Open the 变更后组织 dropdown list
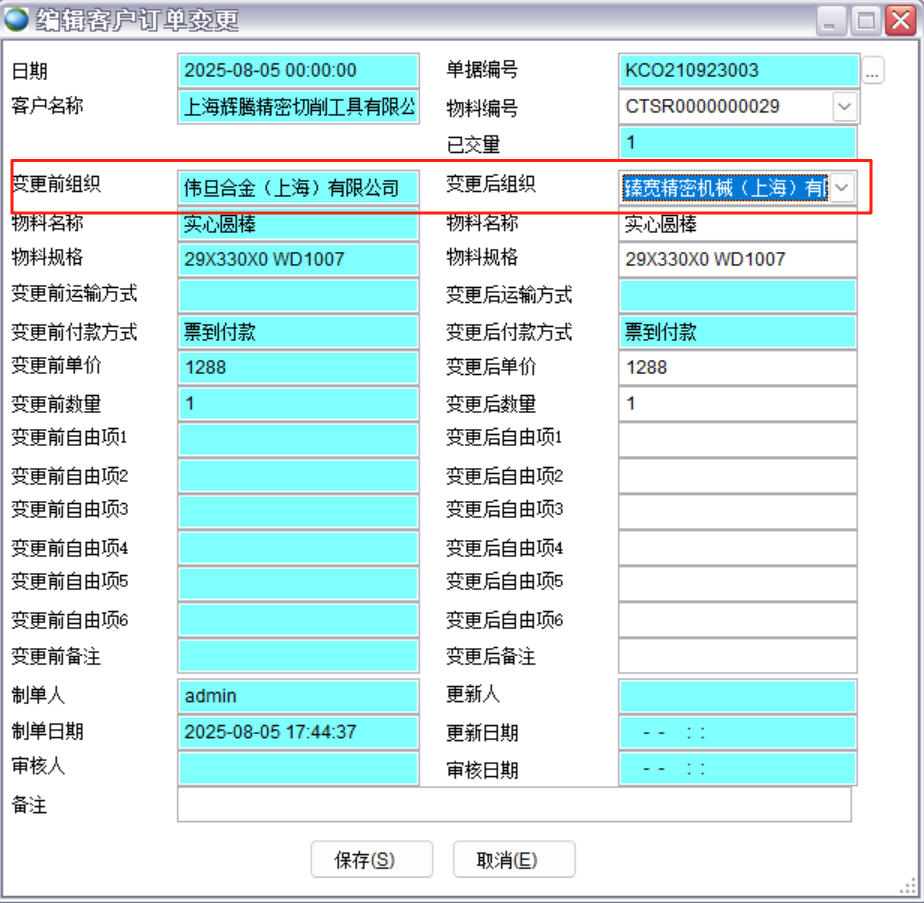 (x=843, y=187)
